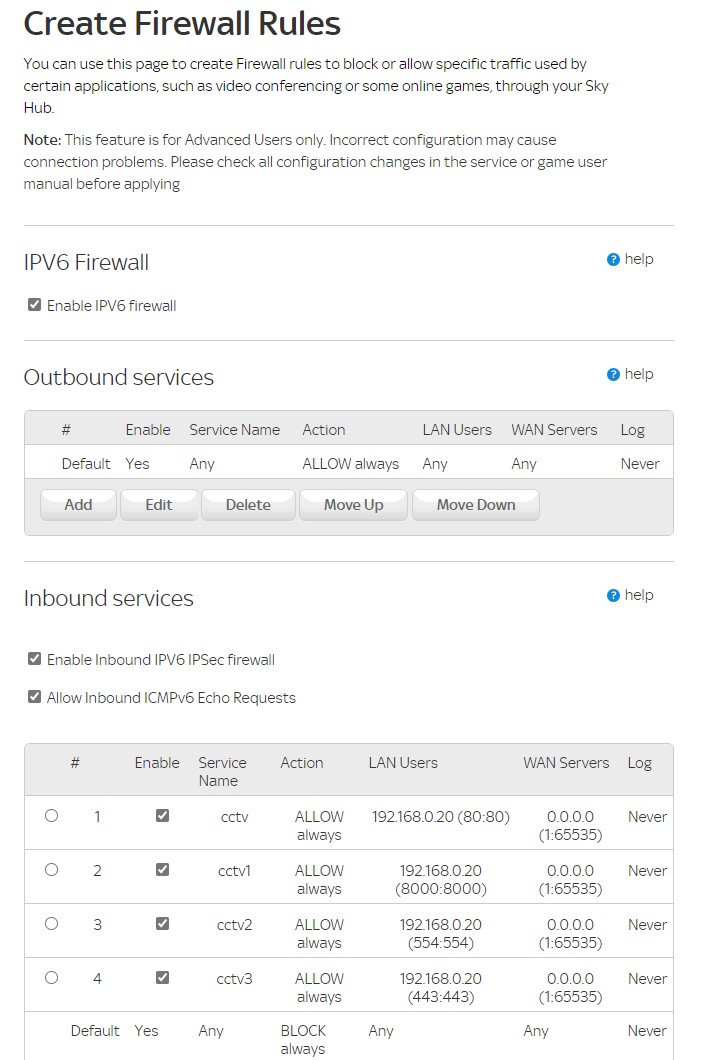Toggle the Enable IPV6 firewall checkbox
This screenshot has height=1060, width=708.
pos(35,305)
